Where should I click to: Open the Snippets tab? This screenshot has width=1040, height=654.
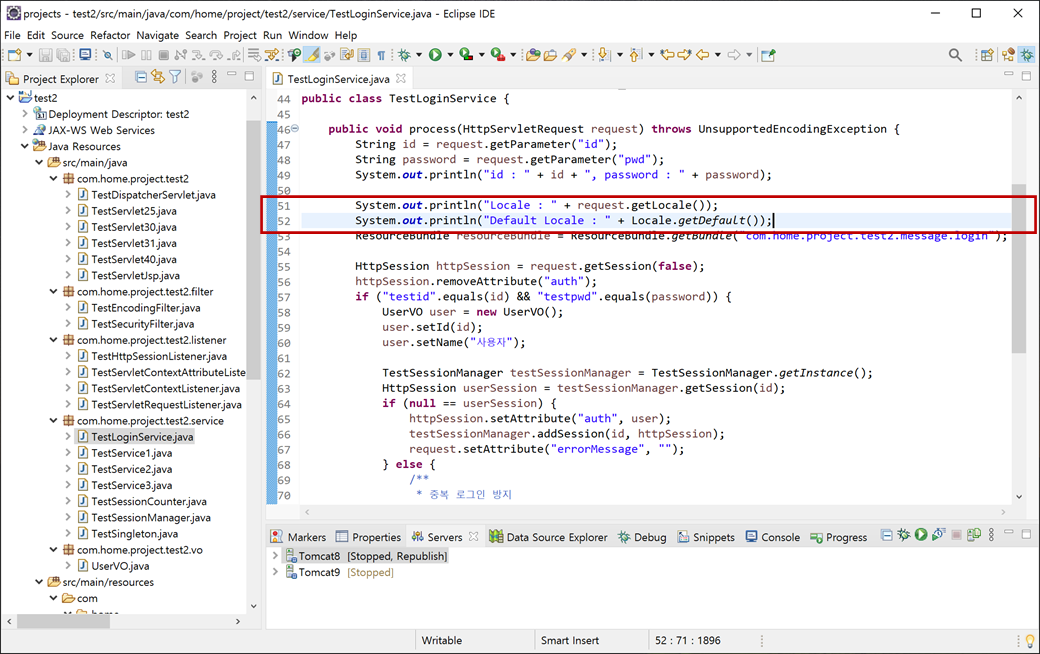(x=706, y=537)
